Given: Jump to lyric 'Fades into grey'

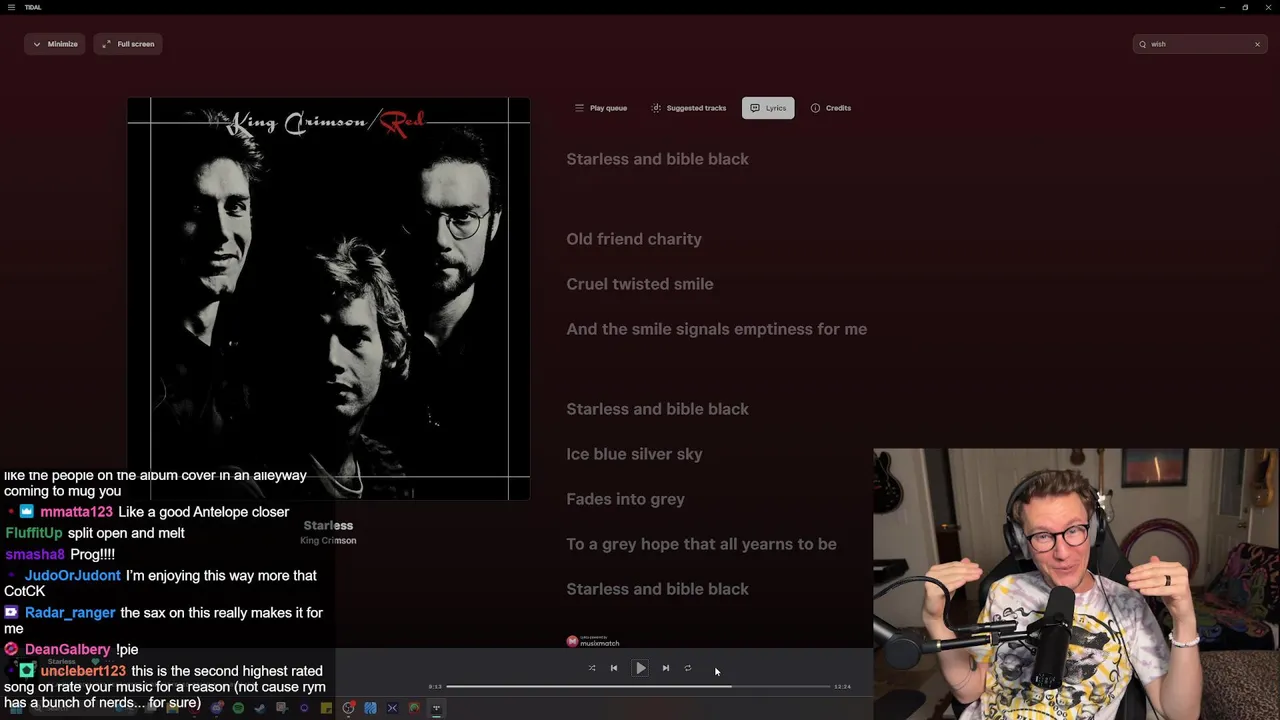Looking at the screenshot, I should tap(626, 499).
